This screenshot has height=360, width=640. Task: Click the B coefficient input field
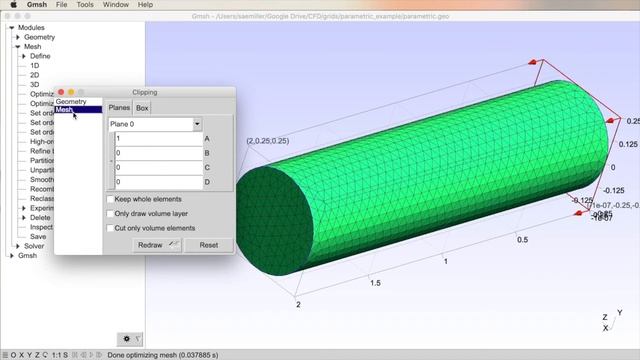[159, 153]
